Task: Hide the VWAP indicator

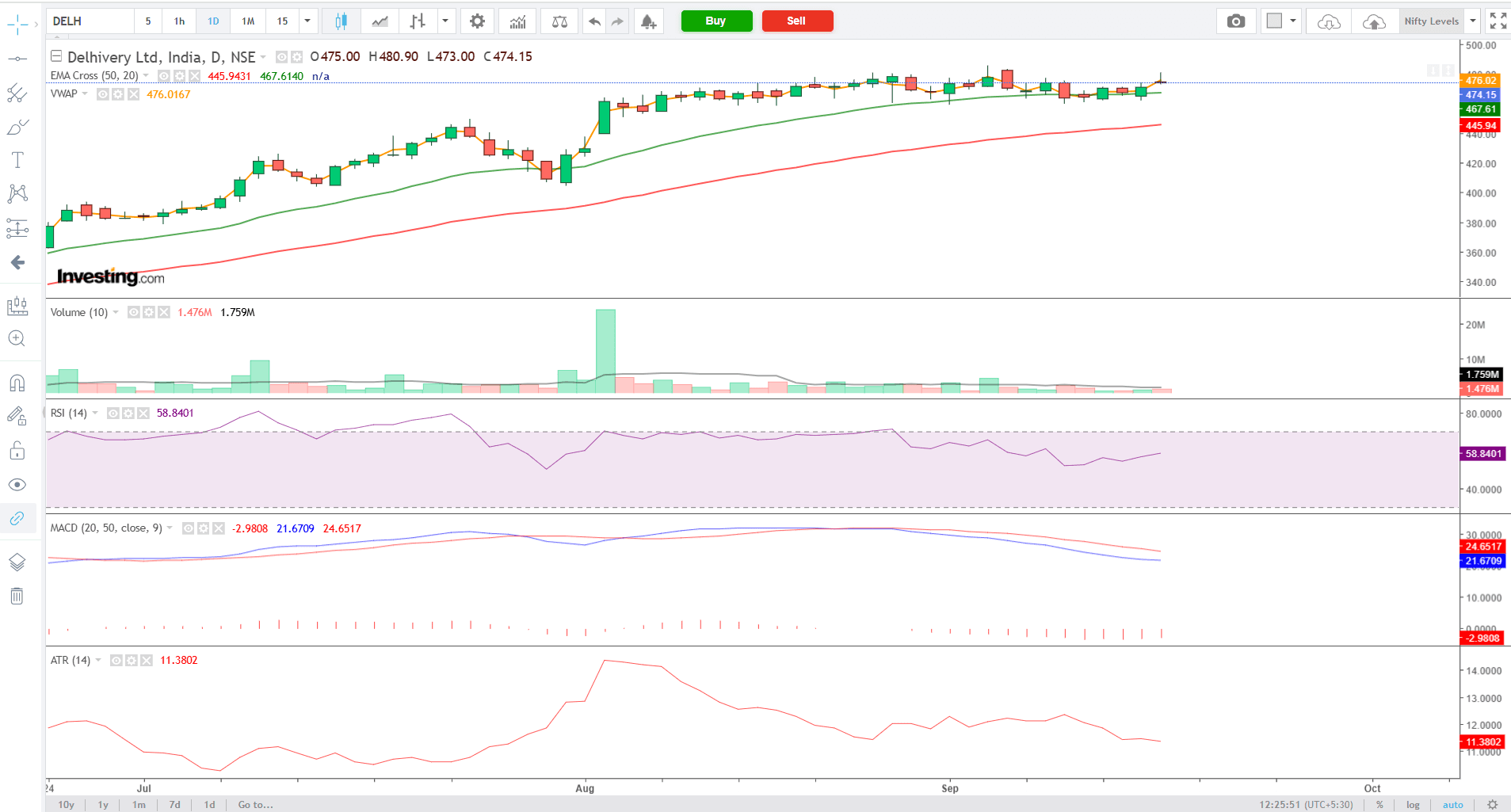Action: point(103,94)
